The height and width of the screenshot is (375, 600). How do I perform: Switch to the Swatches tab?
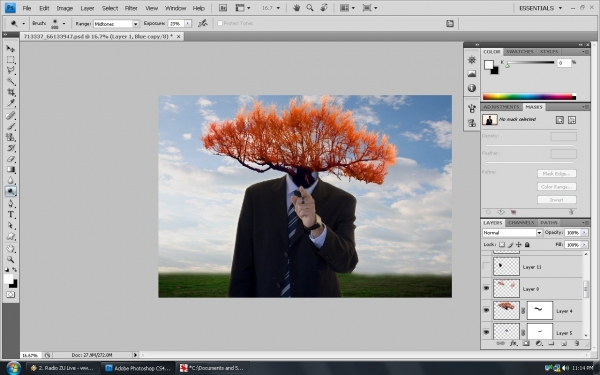pyautogui.click(x=520, y=52)
